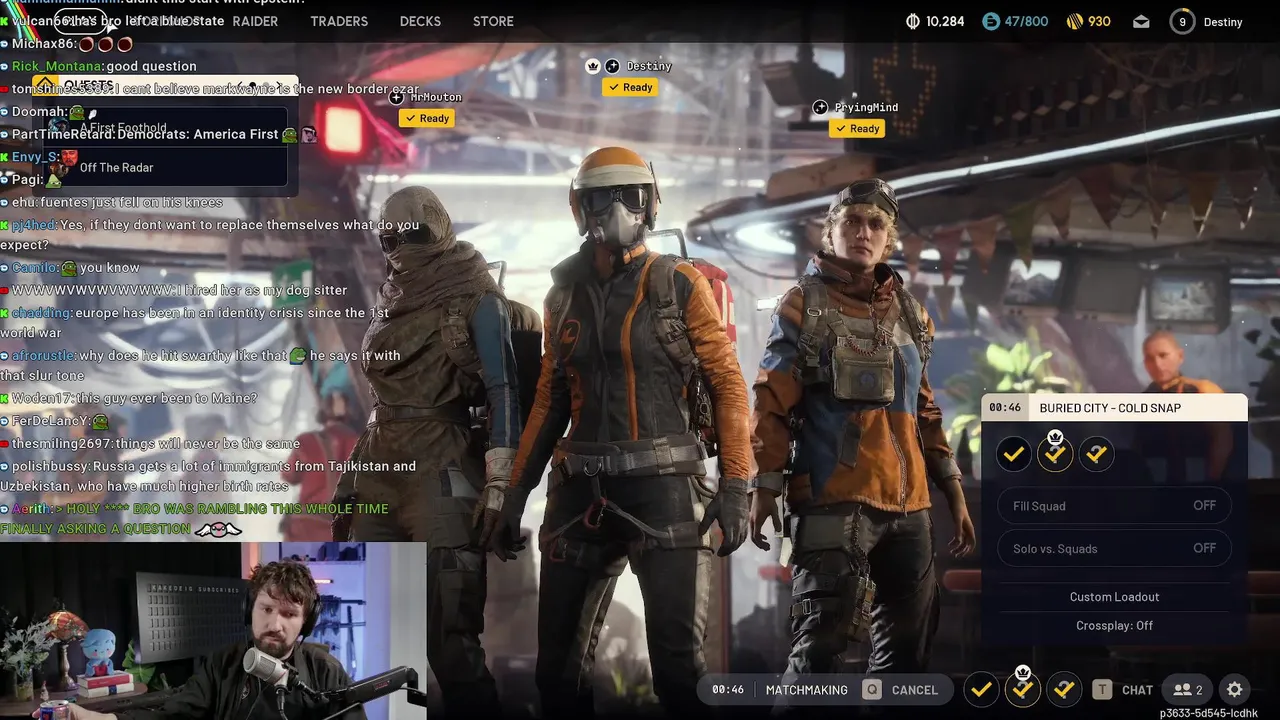Click the Quests panel header
Viewport: 1280px width, 720px height.
(165, 85)
